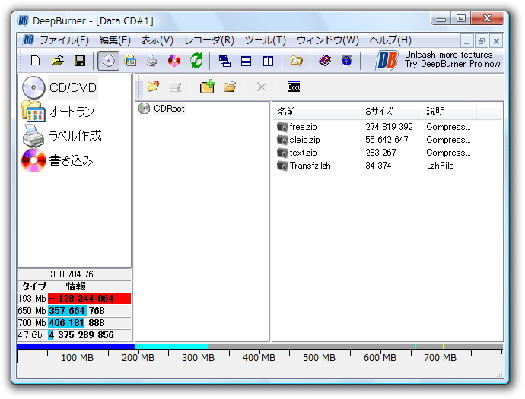Click the file size value 274 319 393
The image size is (525, 399).
pos(389,127)
